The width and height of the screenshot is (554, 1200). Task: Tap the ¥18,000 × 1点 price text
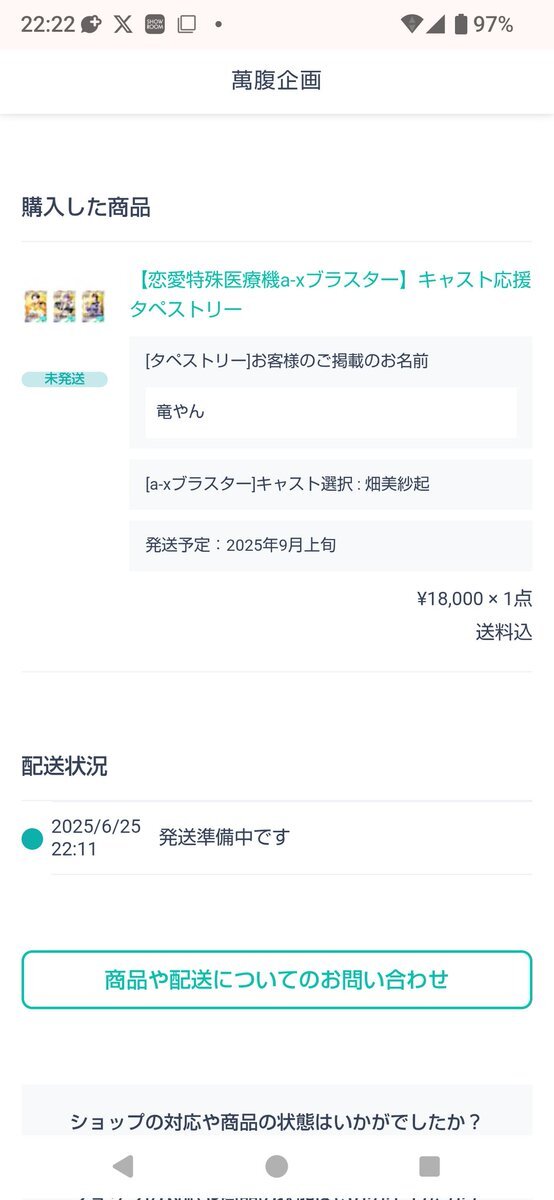click(474, 599)
